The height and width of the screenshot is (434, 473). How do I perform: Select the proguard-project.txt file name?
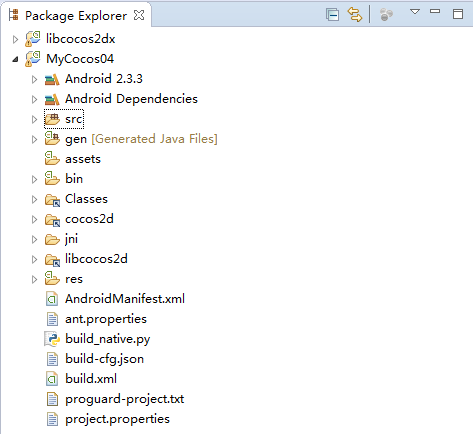coord(125,399)
